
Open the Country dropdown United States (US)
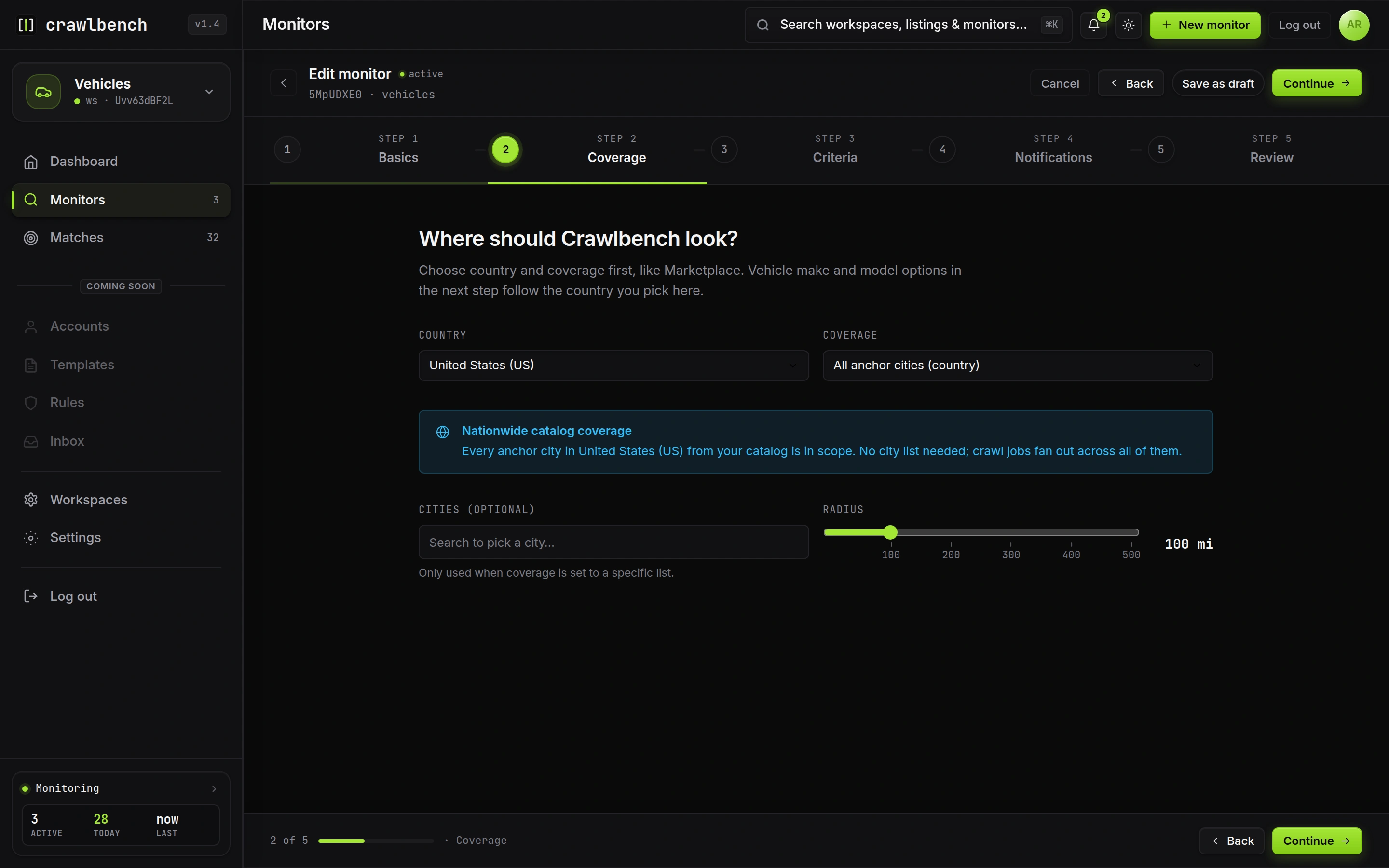coord(613,366)
